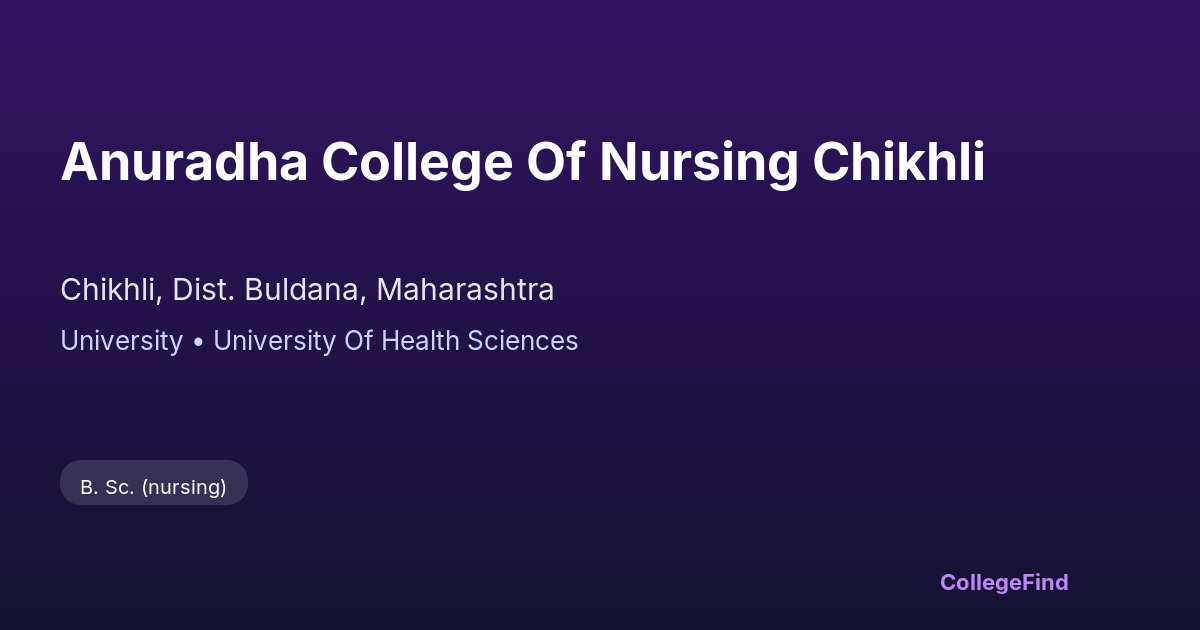Click "Dist. Buldana" in the address line
Screen dimensions: 1200x630
pos(267,290)
